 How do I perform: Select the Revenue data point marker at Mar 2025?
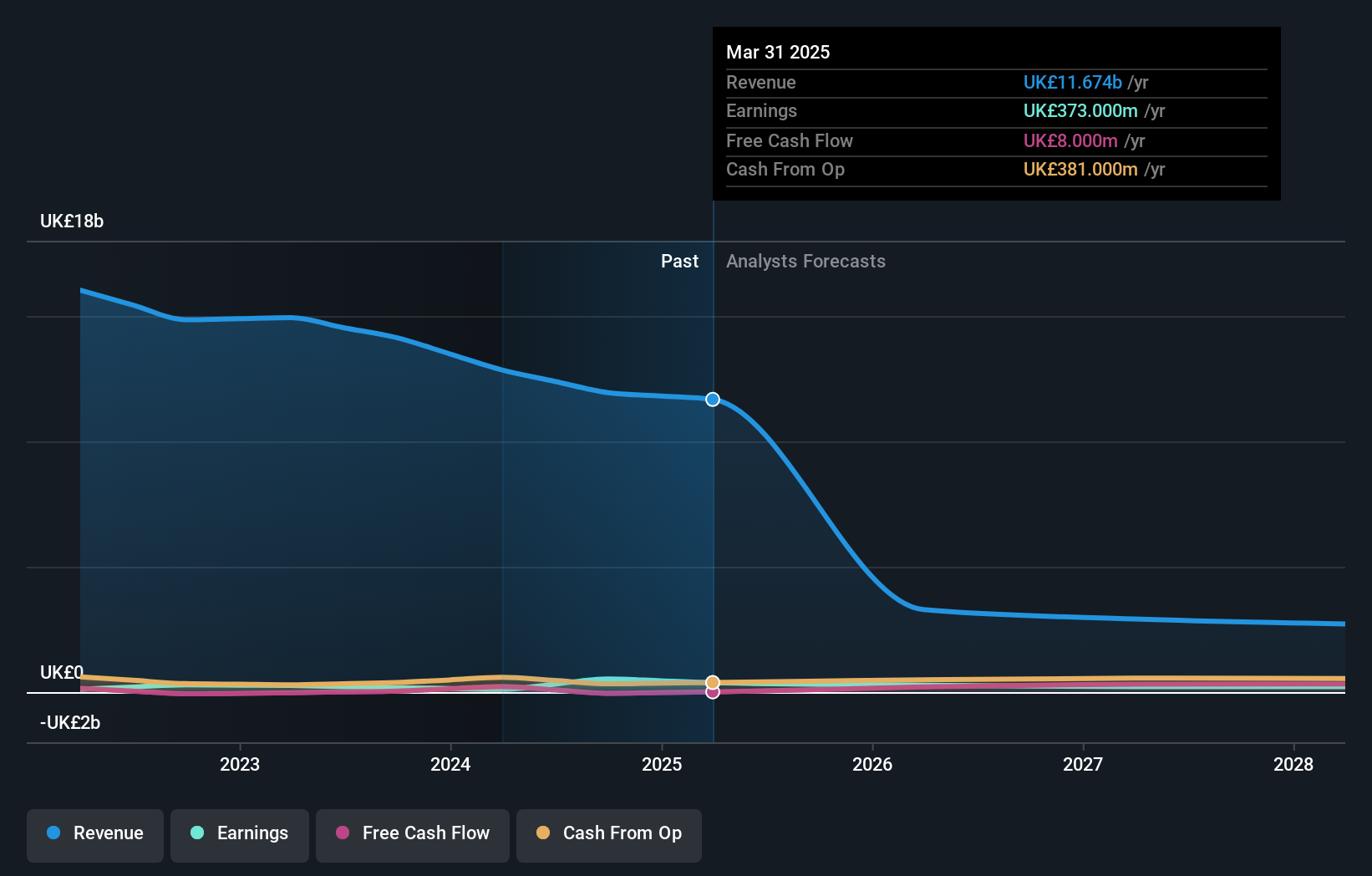pos(713,400)
